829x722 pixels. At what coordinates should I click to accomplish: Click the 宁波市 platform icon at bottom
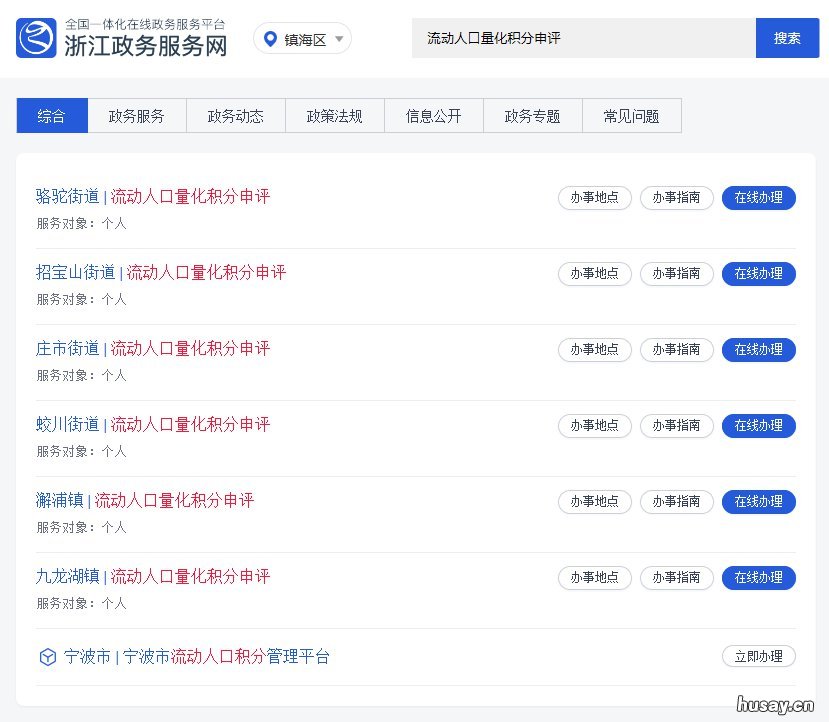point(47,657)
